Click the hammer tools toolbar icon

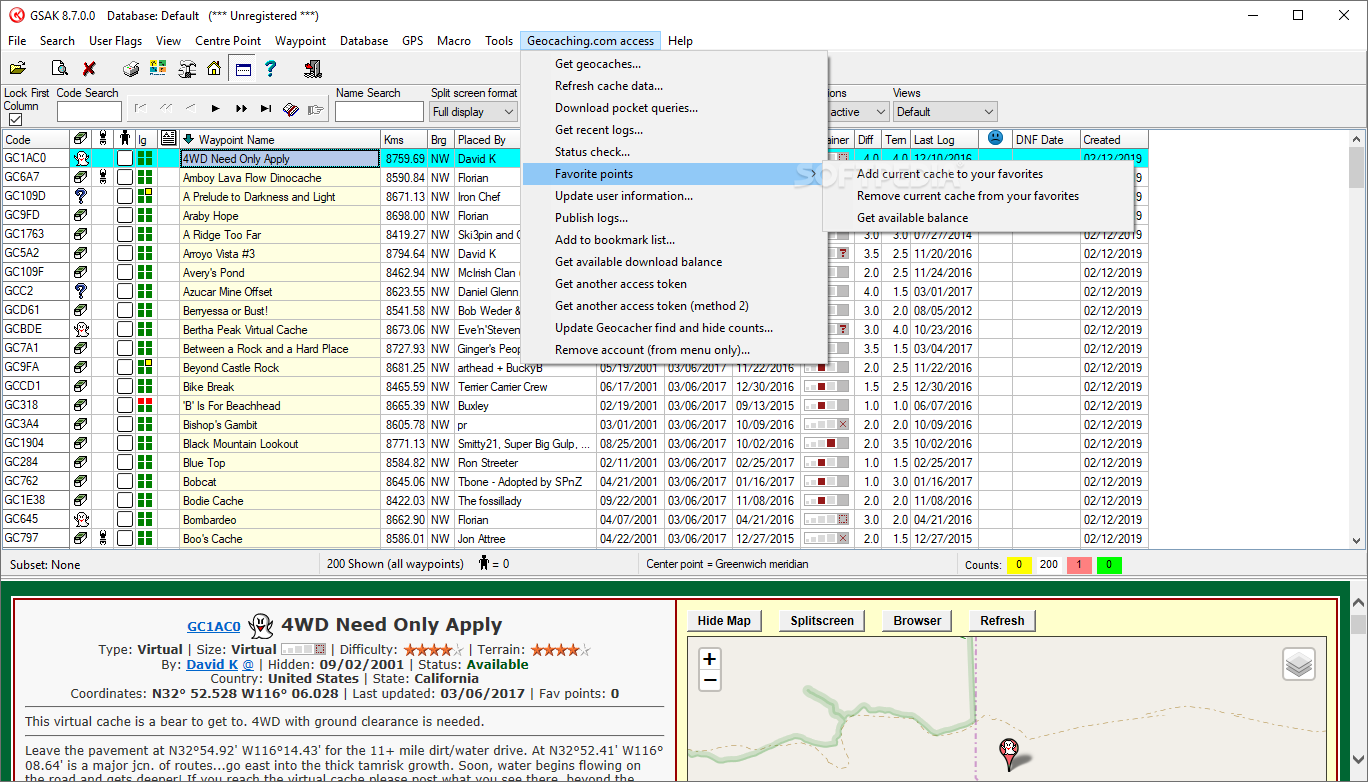187,69
